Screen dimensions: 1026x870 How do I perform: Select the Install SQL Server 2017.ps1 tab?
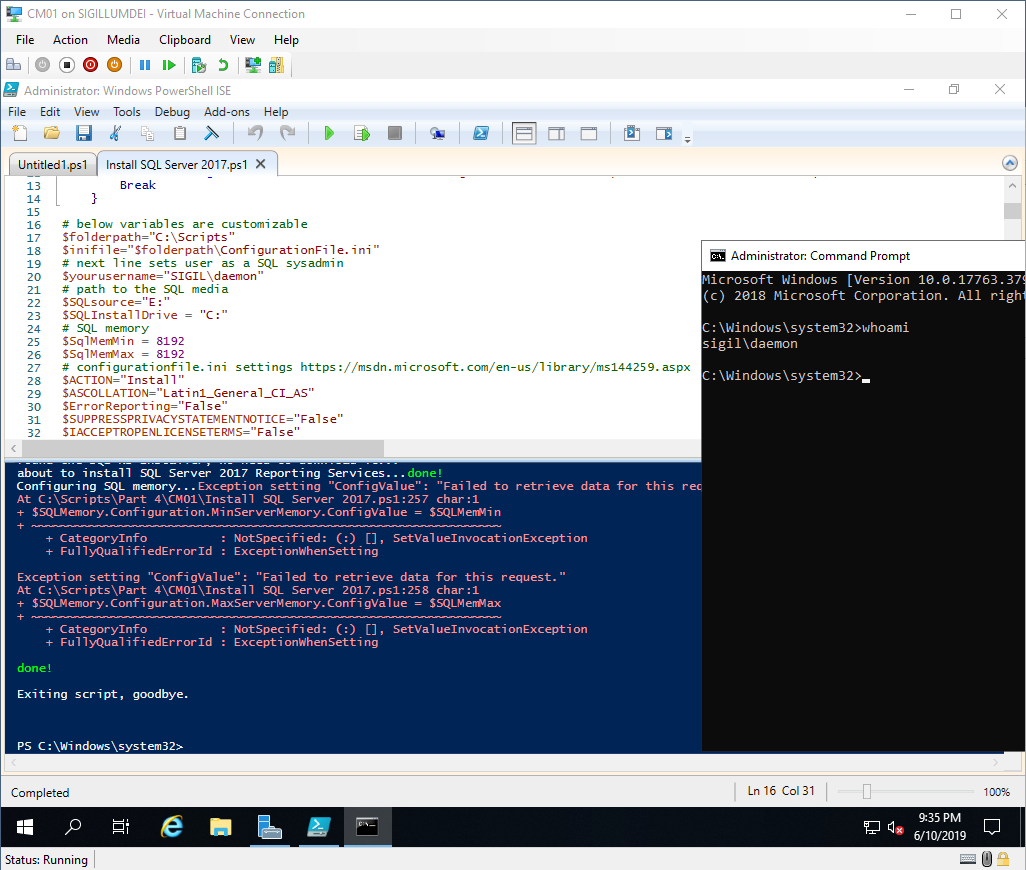(177, 165)
